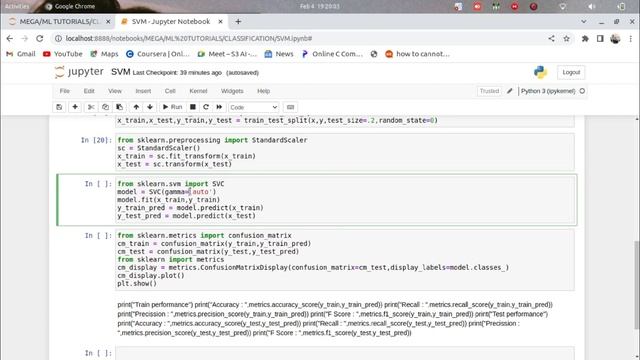This screenshot has width=640, height=360.
Task: Open YouTube bookmark
Action: 62,54
